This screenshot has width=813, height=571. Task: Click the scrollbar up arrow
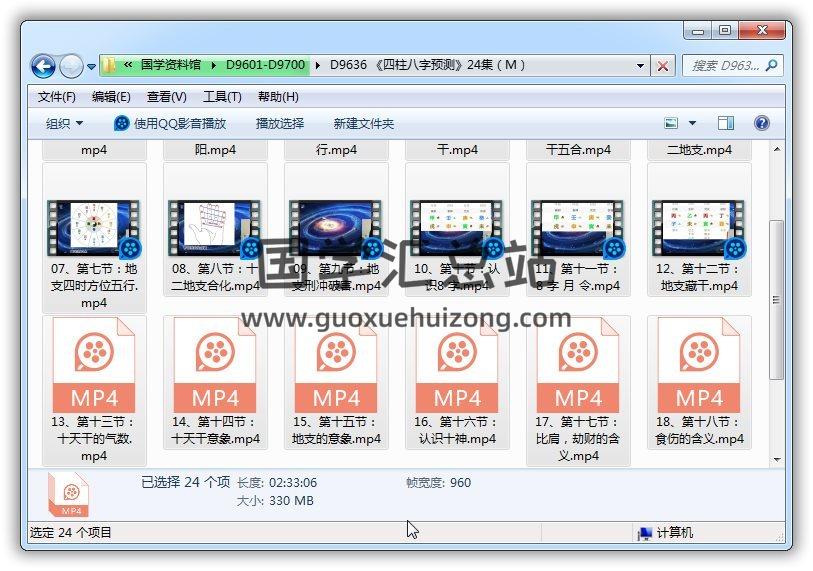point(776,149)
